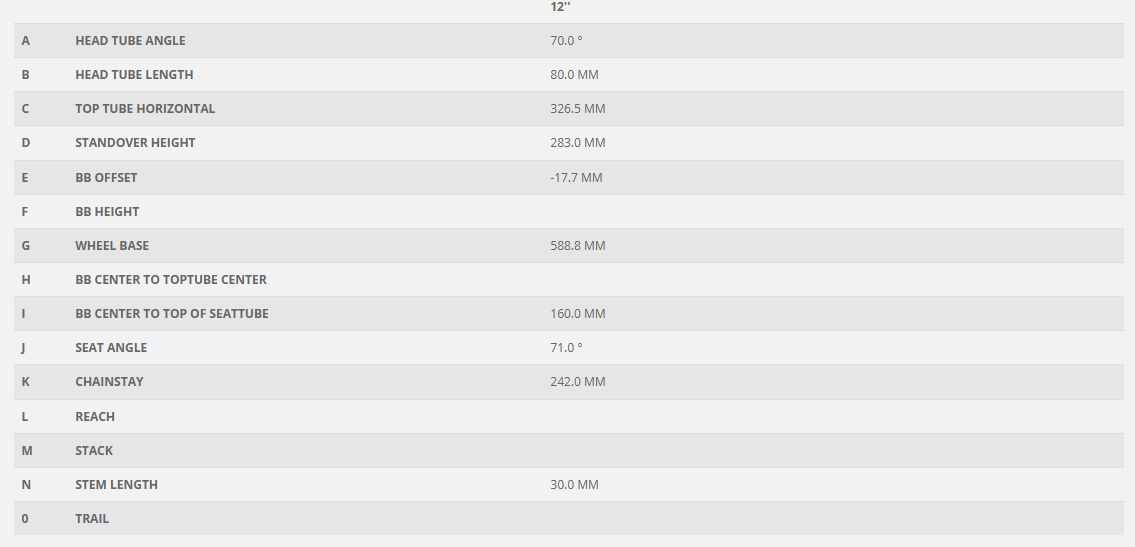
Task: Select the BB OFFSET label
Action: pos(106,178)
